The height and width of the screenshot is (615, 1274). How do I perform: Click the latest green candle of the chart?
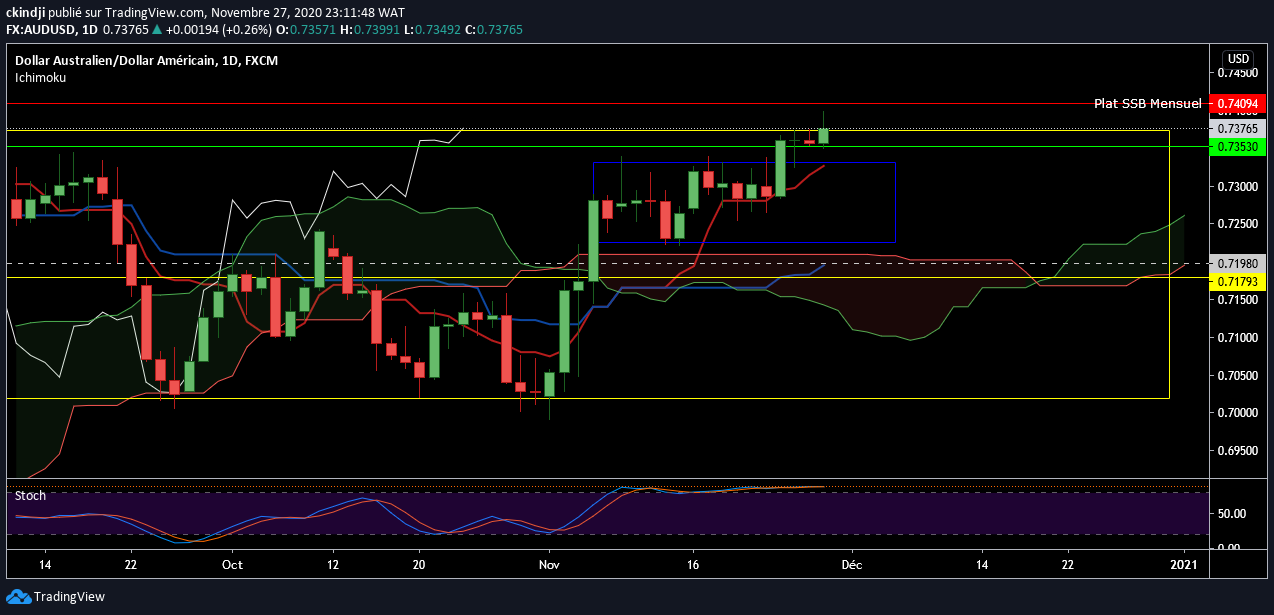(824, 136)
